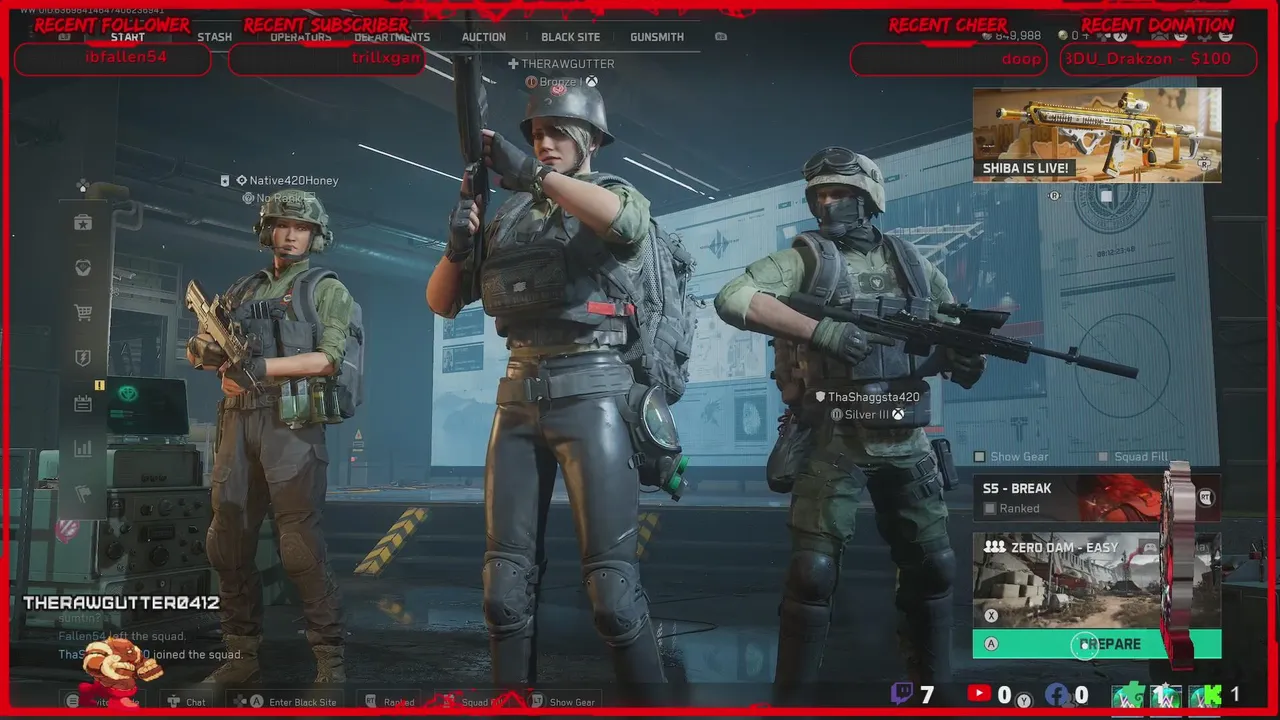
Task: Click the ThaShaggsta420 player name tag
Action: pyautogui.click(x=873, y=397)
